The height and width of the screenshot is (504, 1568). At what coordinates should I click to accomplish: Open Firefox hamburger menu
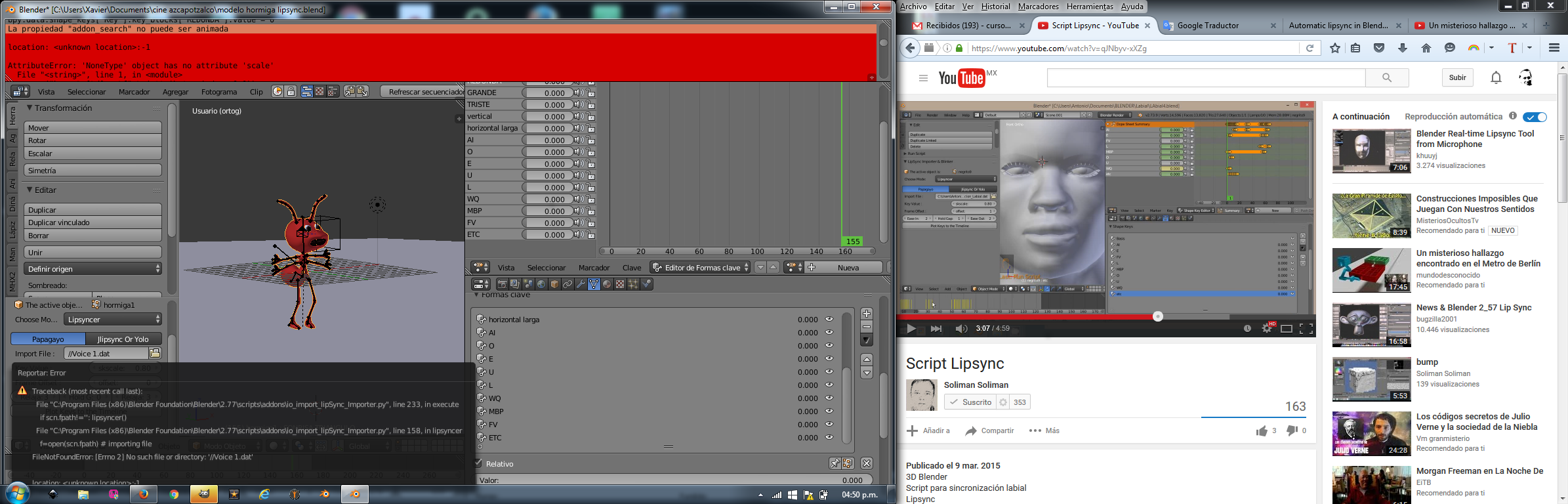1554,48
